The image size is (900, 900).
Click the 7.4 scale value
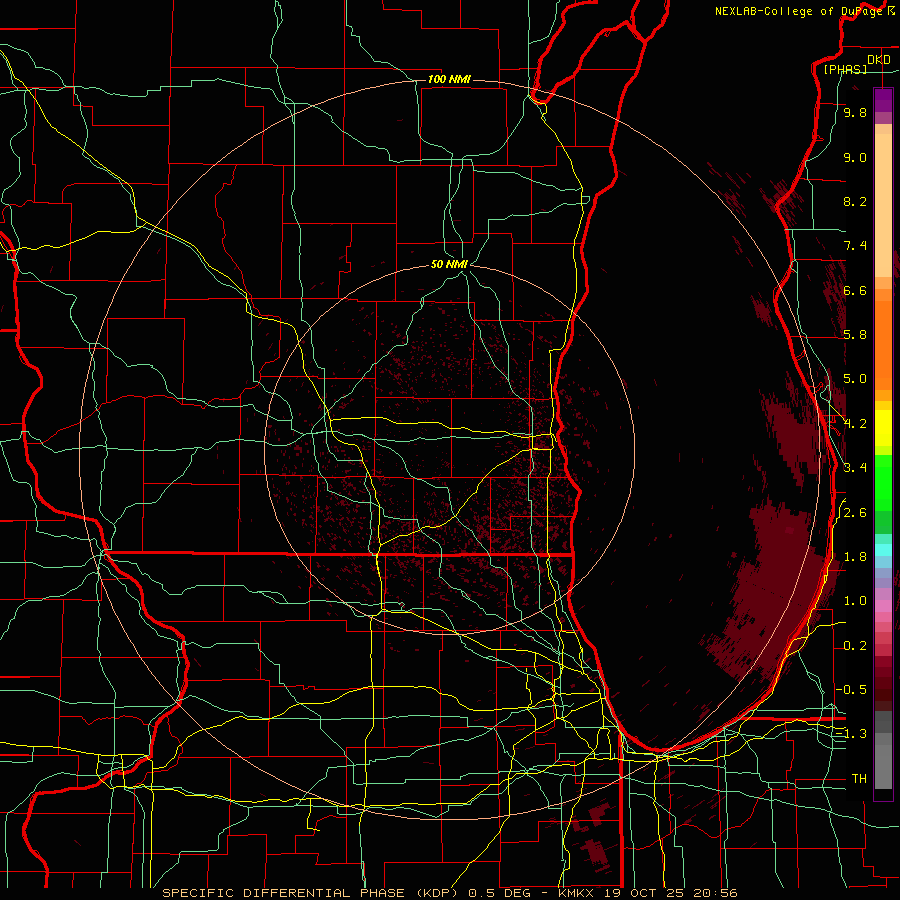point(855,246)
